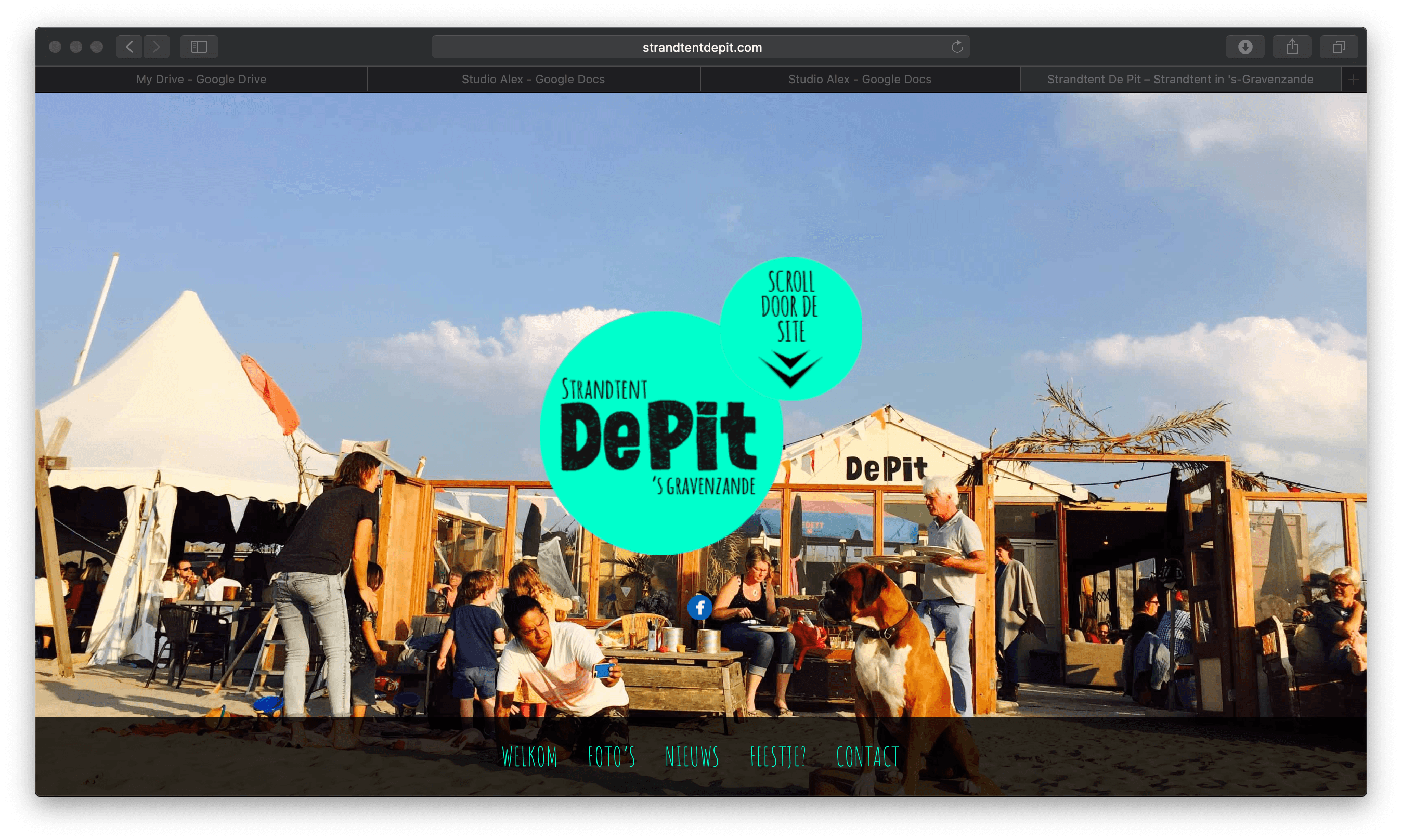1402x840 pixels.
Task: Open a new tab with the plus button
Action: pyautogui.click(x=1354, y=79)
